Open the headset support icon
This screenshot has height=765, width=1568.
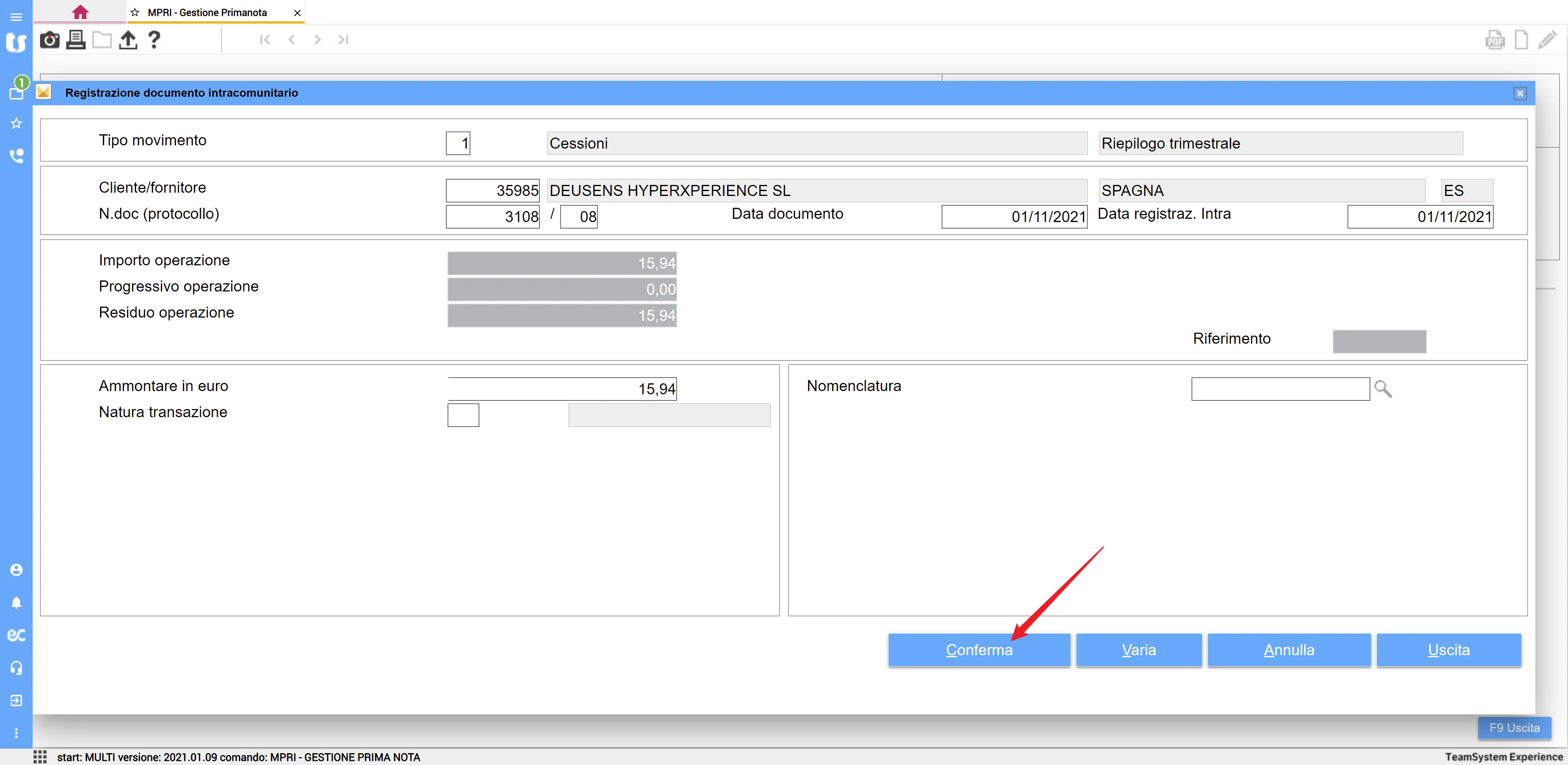pyautogui.click(x=16, y=667)
